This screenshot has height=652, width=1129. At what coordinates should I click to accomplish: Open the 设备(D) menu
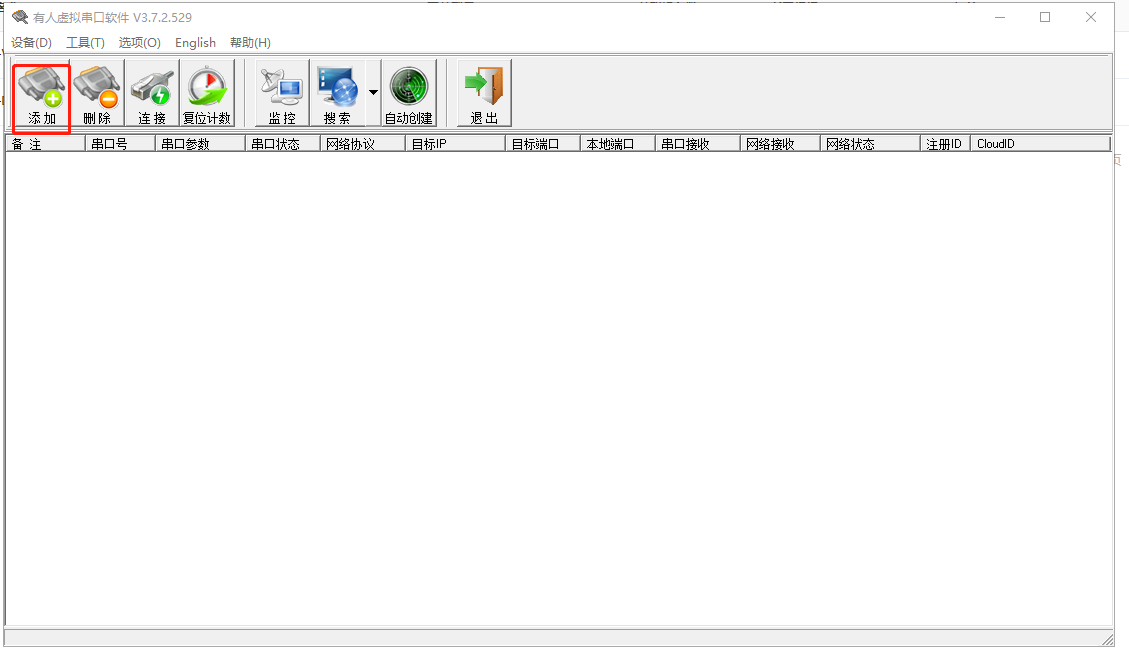pyautogui.click(x=32, y=42)
